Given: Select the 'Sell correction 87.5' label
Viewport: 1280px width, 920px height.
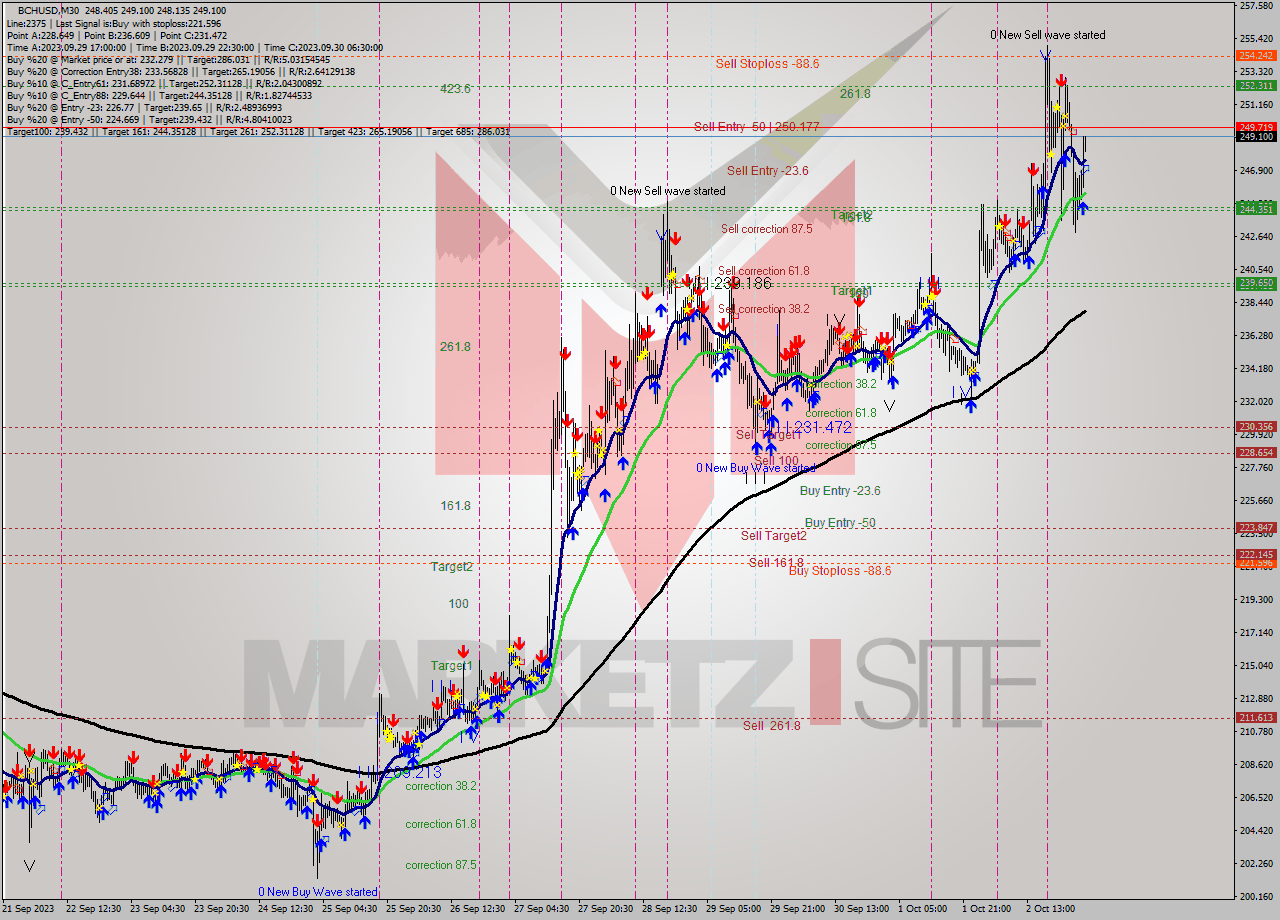Looking at the screenshot, I should pos(767,228).
